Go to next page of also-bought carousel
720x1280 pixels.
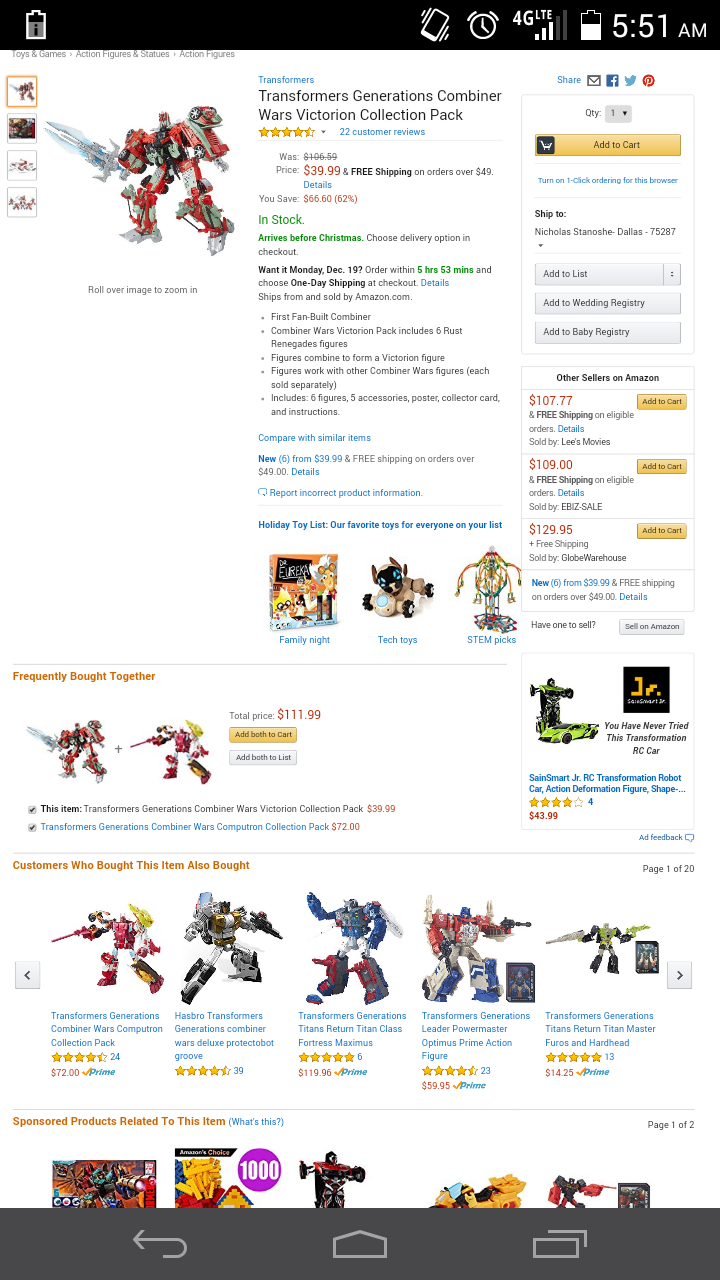pyautogui.click(x=679, y=975)
